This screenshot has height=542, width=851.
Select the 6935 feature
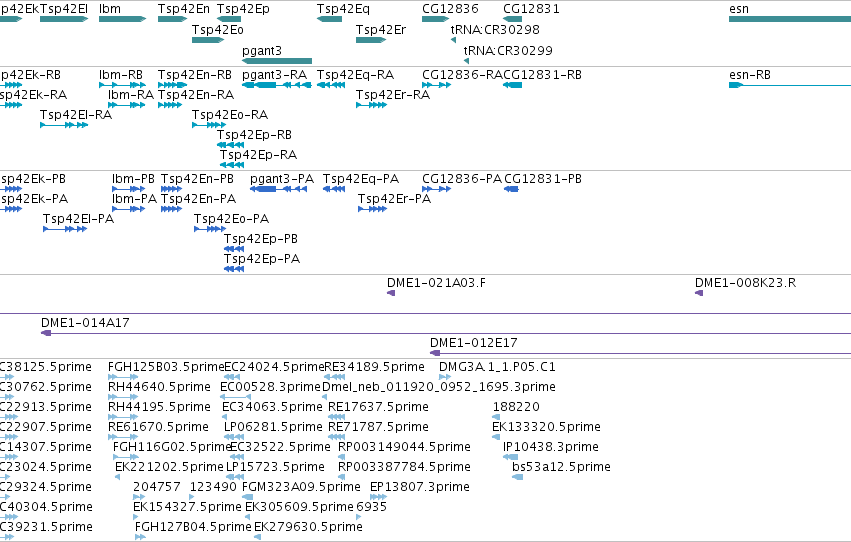(x=359, y=517)
